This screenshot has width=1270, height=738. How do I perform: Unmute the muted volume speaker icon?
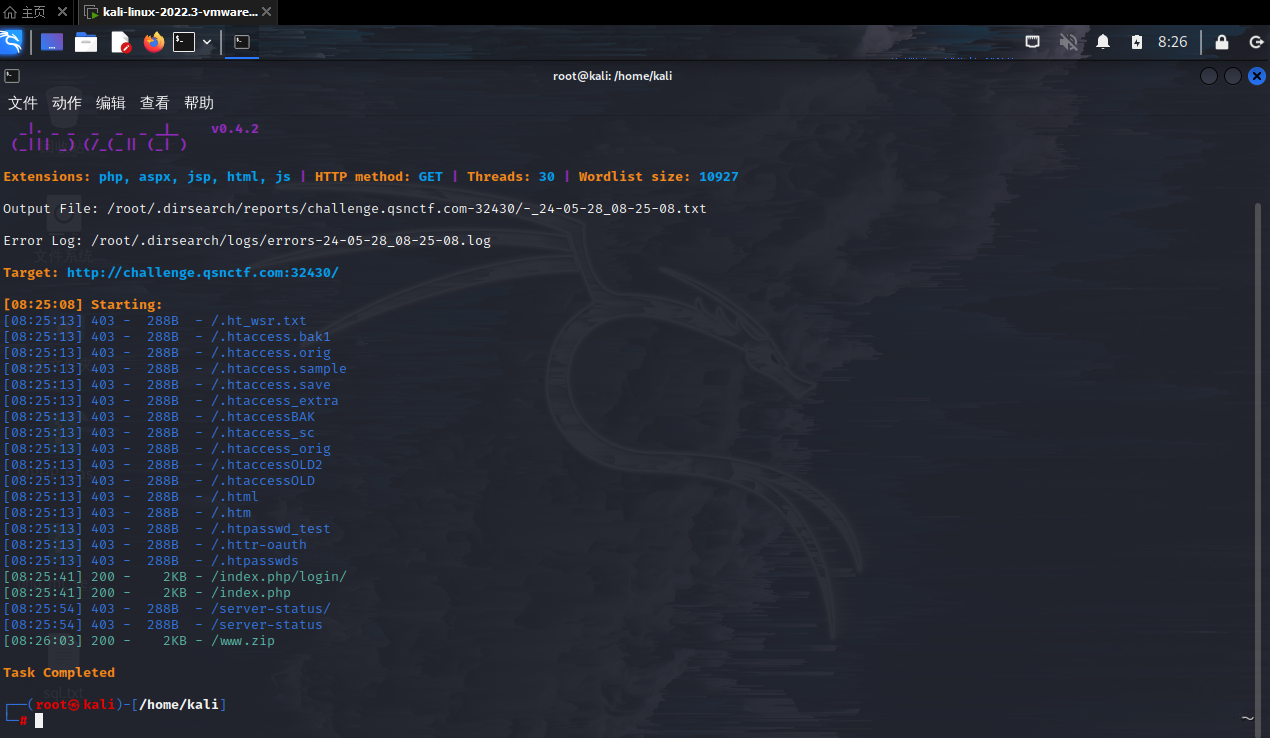tap(1068, 42)
